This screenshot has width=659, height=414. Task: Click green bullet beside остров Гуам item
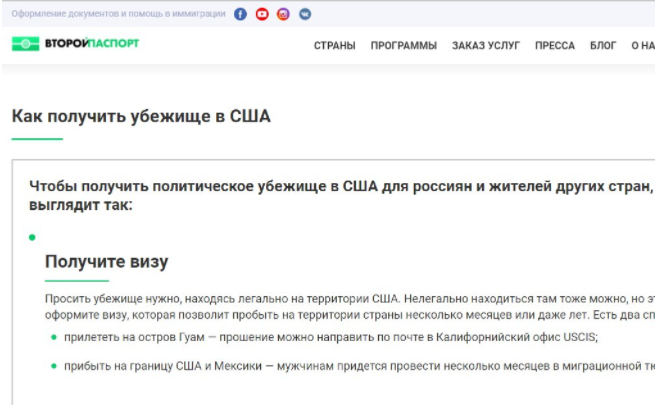point(54,338)
